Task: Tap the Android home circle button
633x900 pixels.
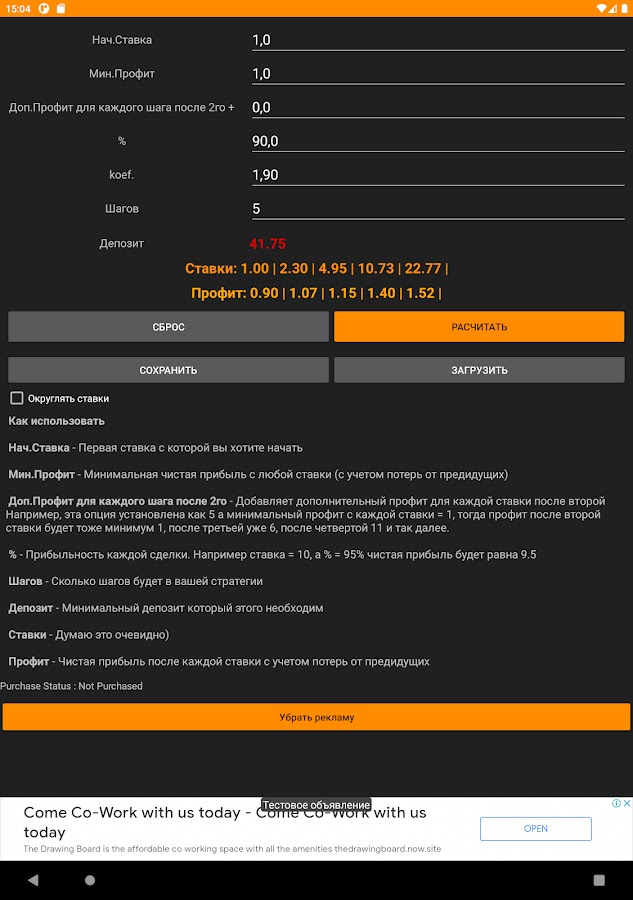Action: pos(90,880)
